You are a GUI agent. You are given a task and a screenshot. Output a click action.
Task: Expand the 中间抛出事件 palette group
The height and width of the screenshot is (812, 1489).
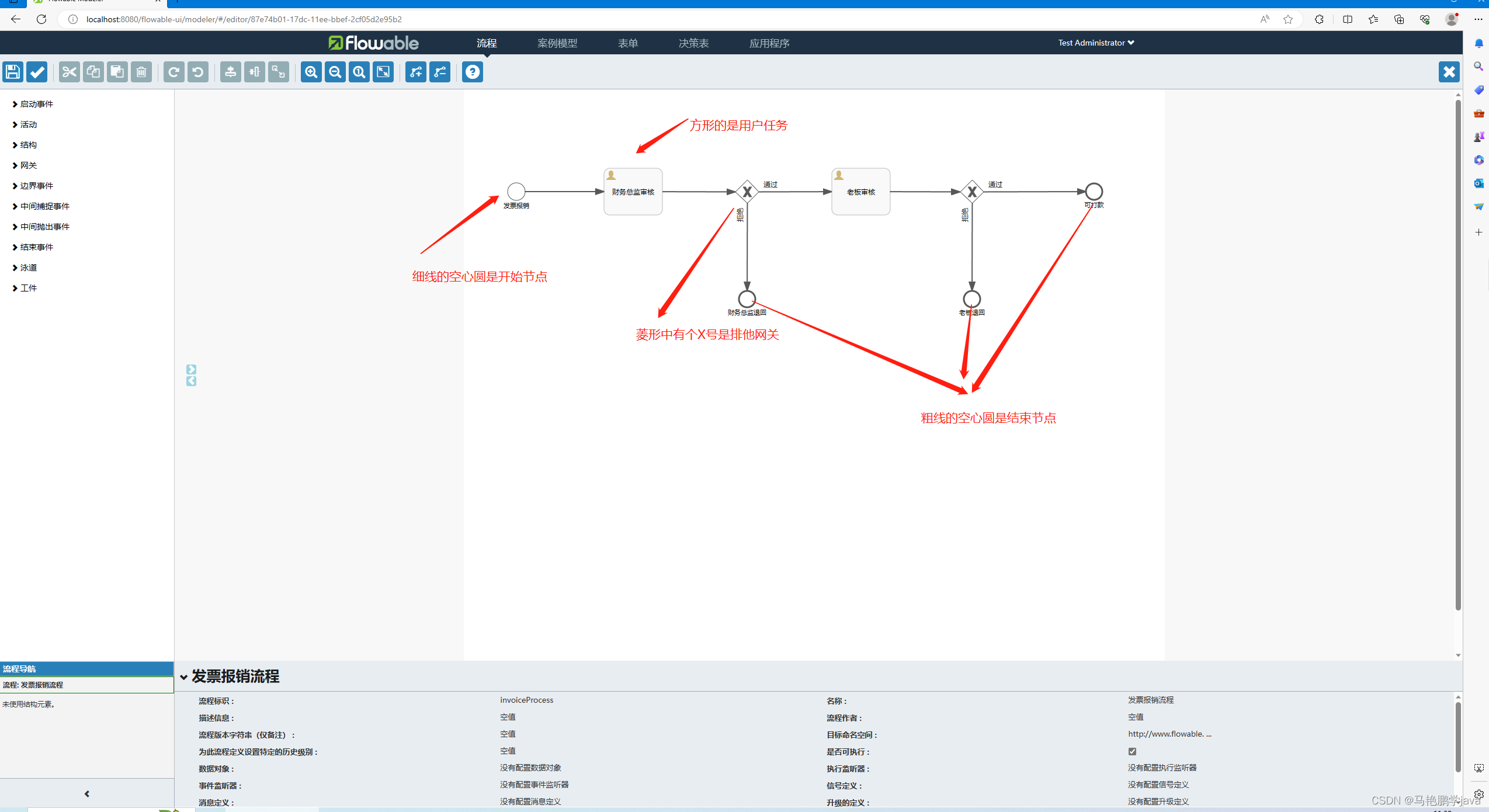41,227
